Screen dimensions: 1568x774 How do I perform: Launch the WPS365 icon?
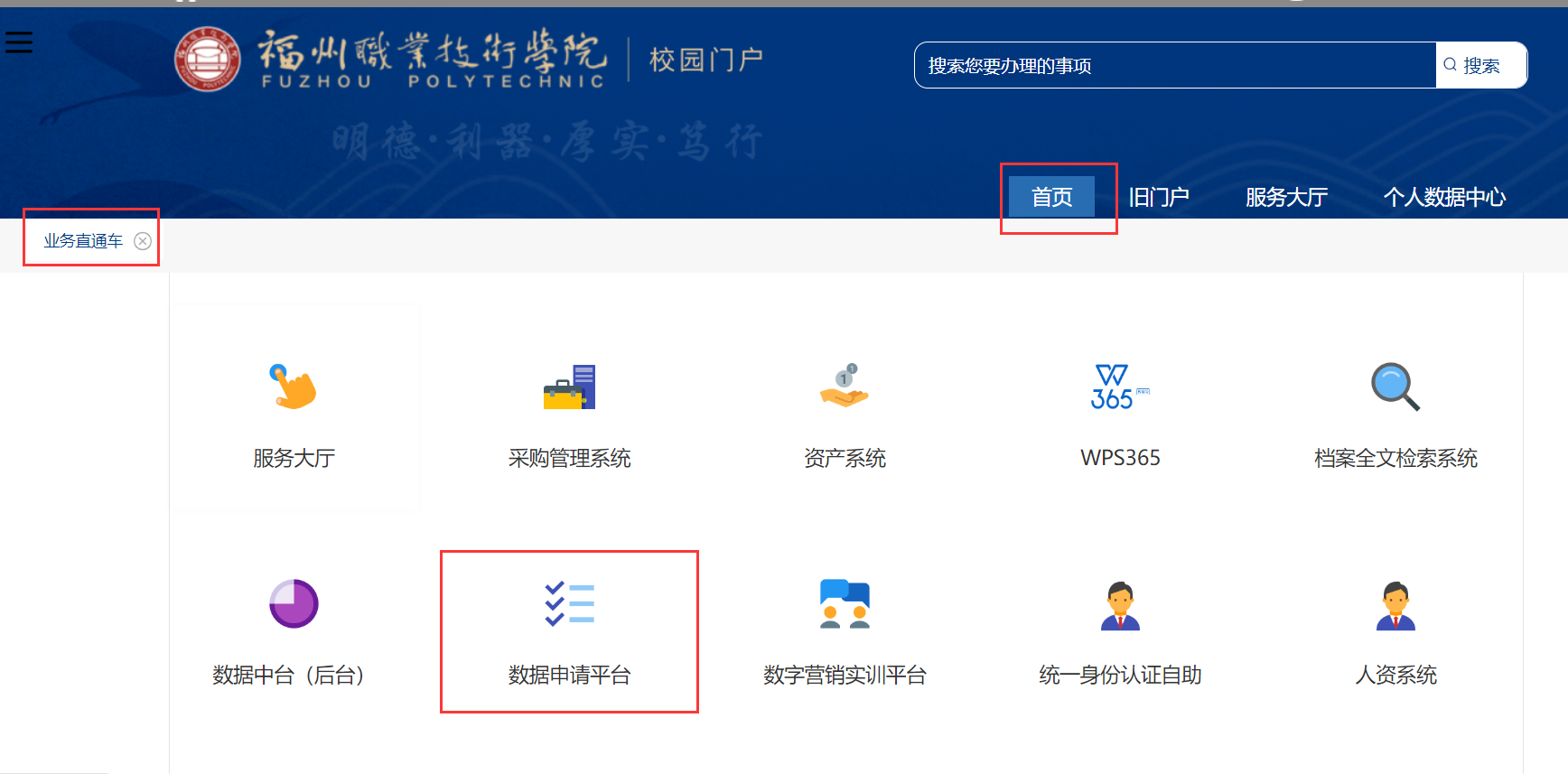click(x=1118, y=387)
